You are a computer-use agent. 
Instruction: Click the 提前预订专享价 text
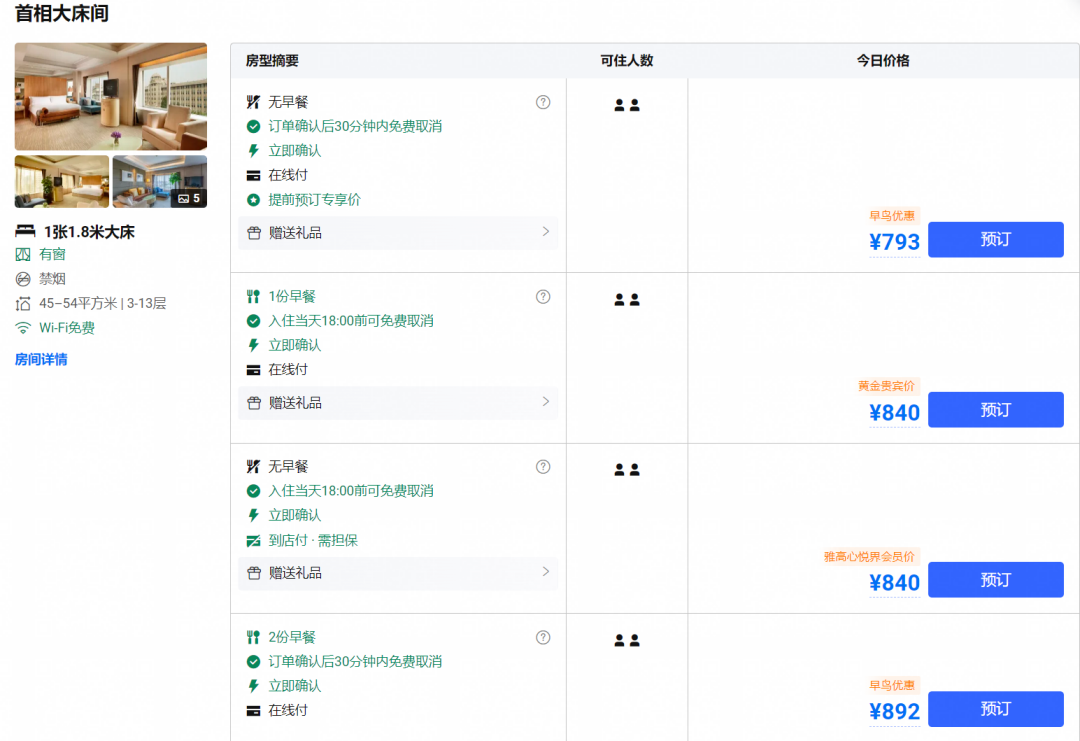315,200
